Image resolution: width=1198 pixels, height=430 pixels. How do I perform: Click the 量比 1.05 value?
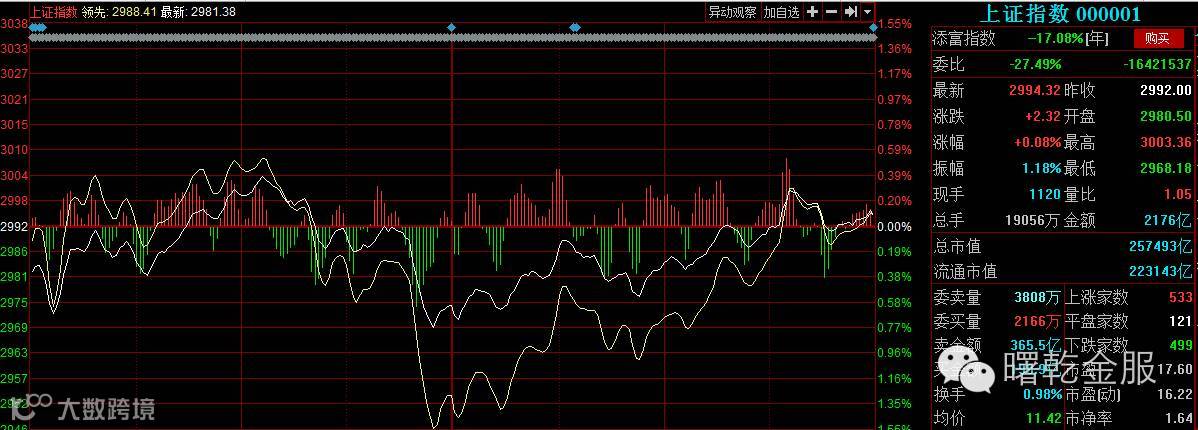tap(1178, 195)
